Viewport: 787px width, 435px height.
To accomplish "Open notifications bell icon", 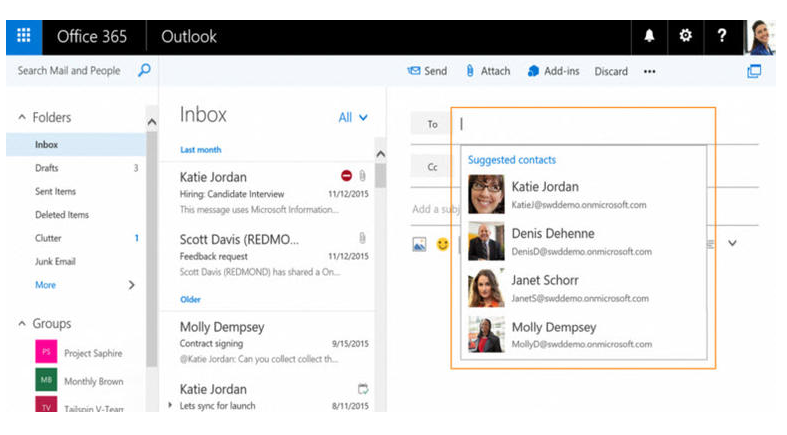I will pyautogui.click(x=649, y=36).
